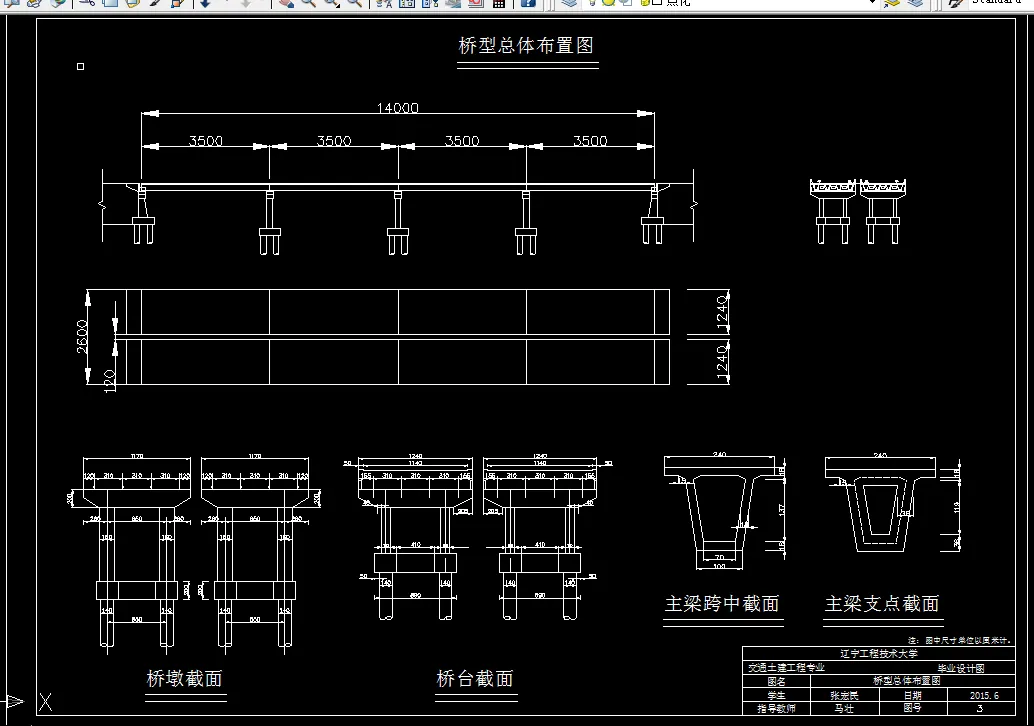Click the Paste from Clipboard icon
The height and width of the screenshot is (726, 1034).
click(133, 5)
